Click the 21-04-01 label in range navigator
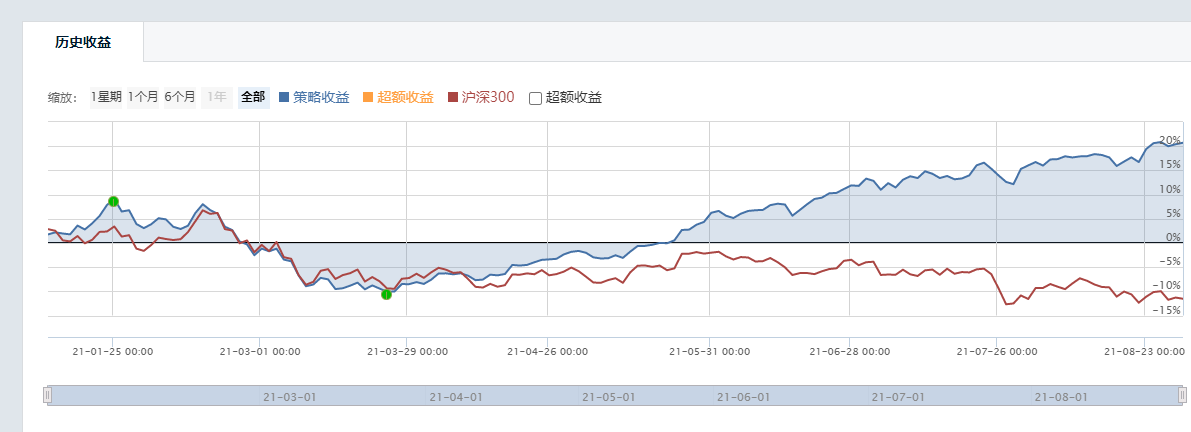 (x=456, y=397)
